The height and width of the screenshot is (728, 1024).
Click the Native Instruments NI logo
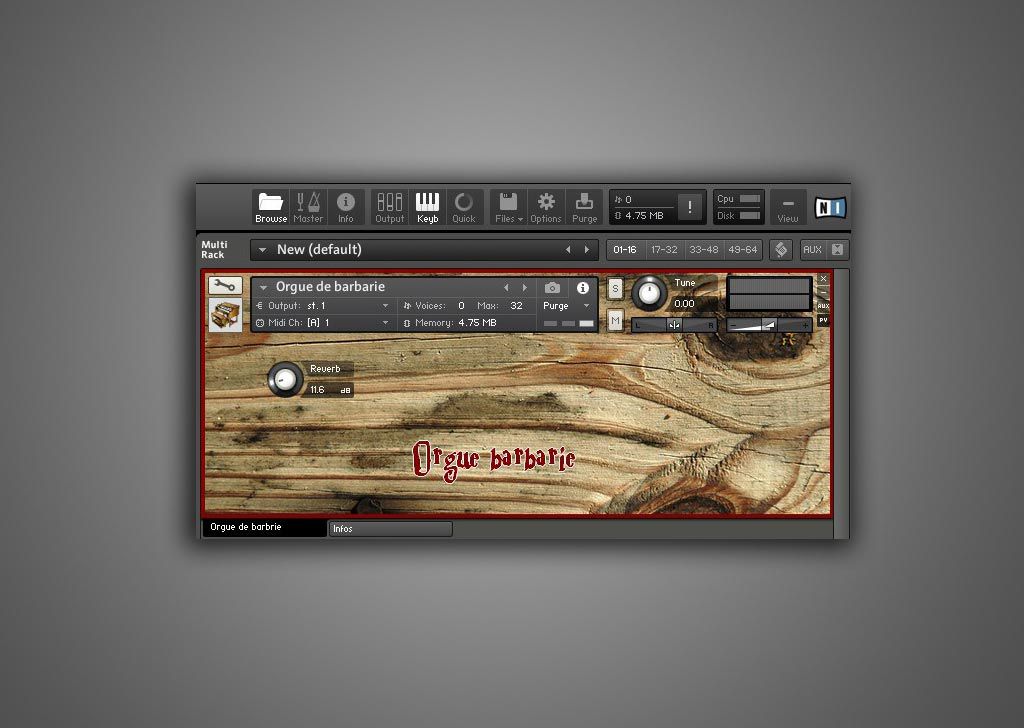click(830, 208)
